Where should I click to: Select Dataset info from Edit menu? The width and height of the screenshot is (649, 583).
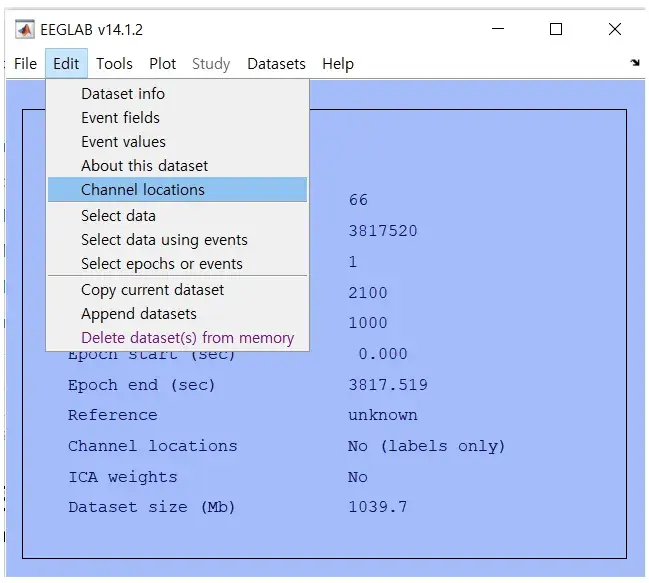(123, 94)
